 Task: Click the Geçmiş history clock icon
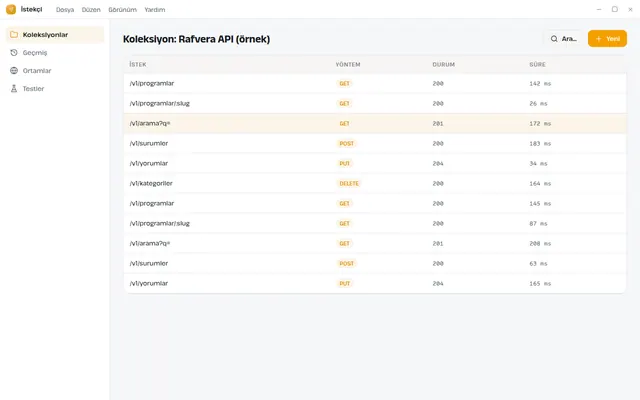point(14,53)
